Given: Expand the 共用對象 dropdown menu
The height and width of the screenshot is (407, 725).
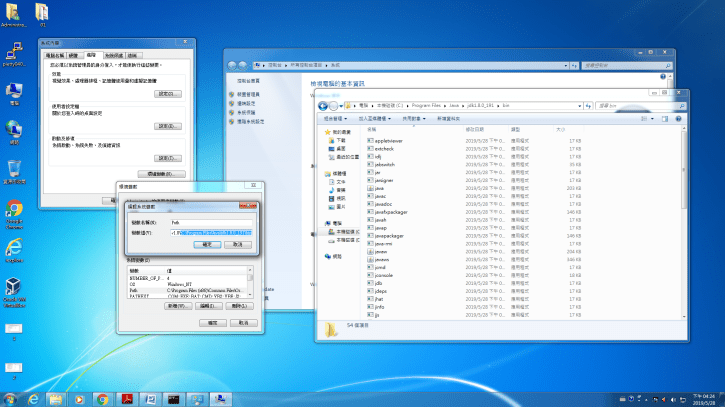Looking at the screenshot, I should [x=411, y=118].
